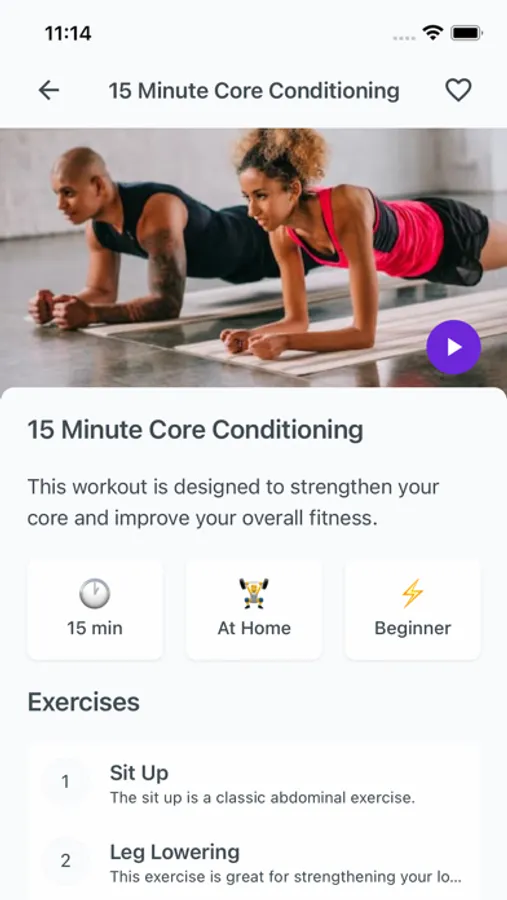Tap the clock icon above 15 min

coord(95,593)
